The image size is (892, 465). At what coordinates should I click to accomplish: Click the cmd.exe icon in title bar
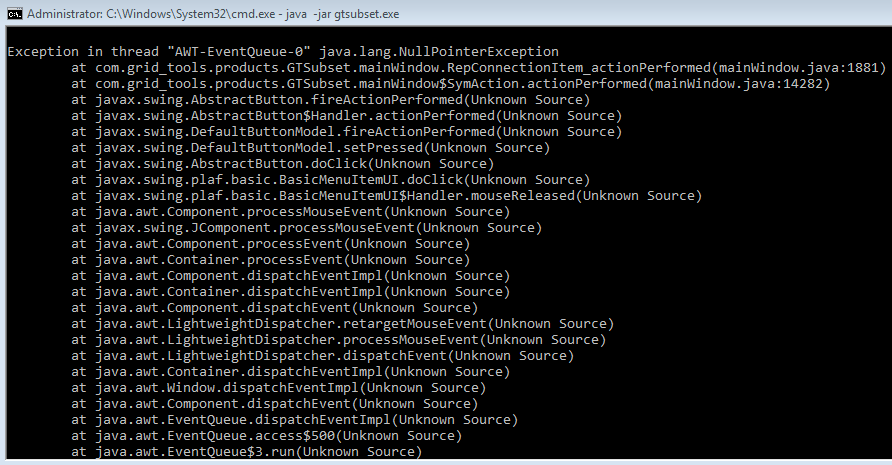point(13,14)
